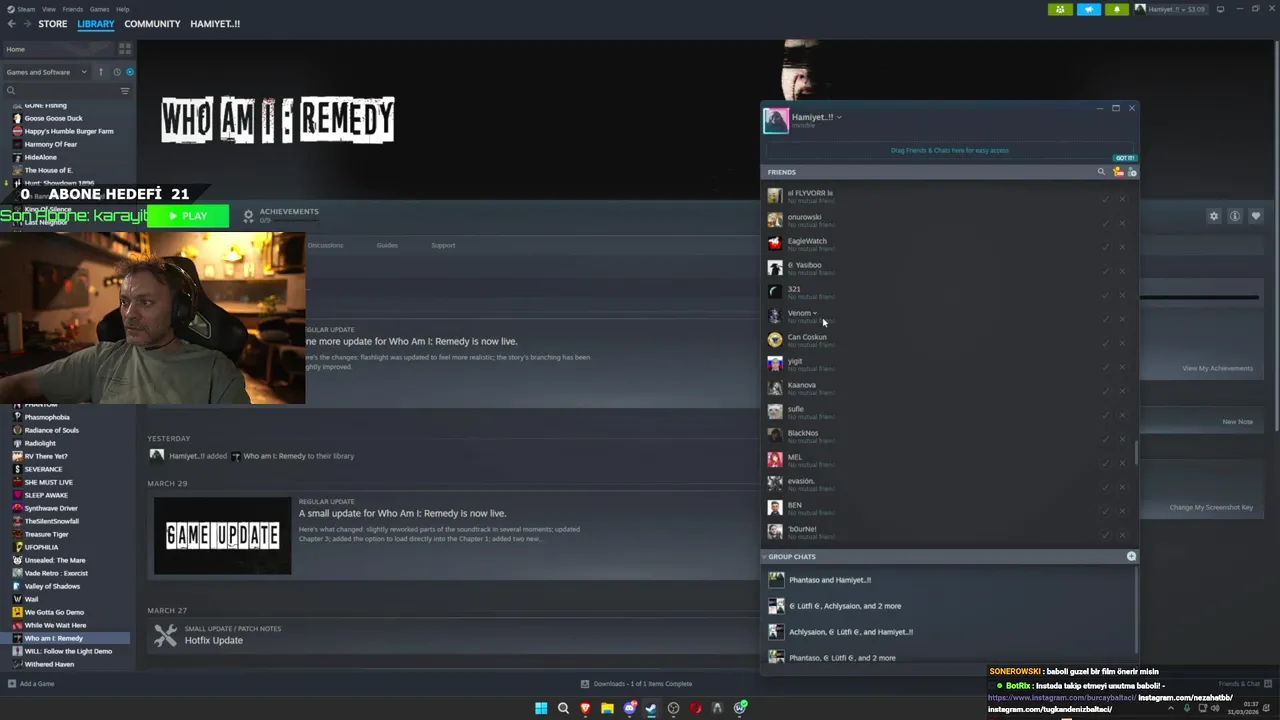
Task: Switch library to collections grid view
Action: (125, 48)
